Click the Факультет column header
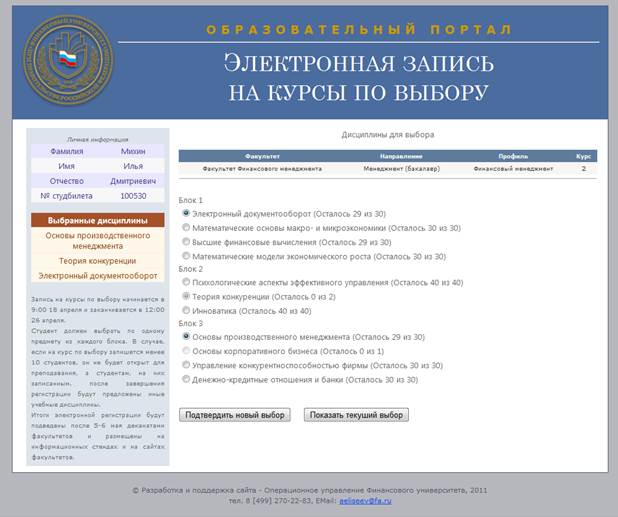This screenshot has width=618, height=517. coord(262,156)
